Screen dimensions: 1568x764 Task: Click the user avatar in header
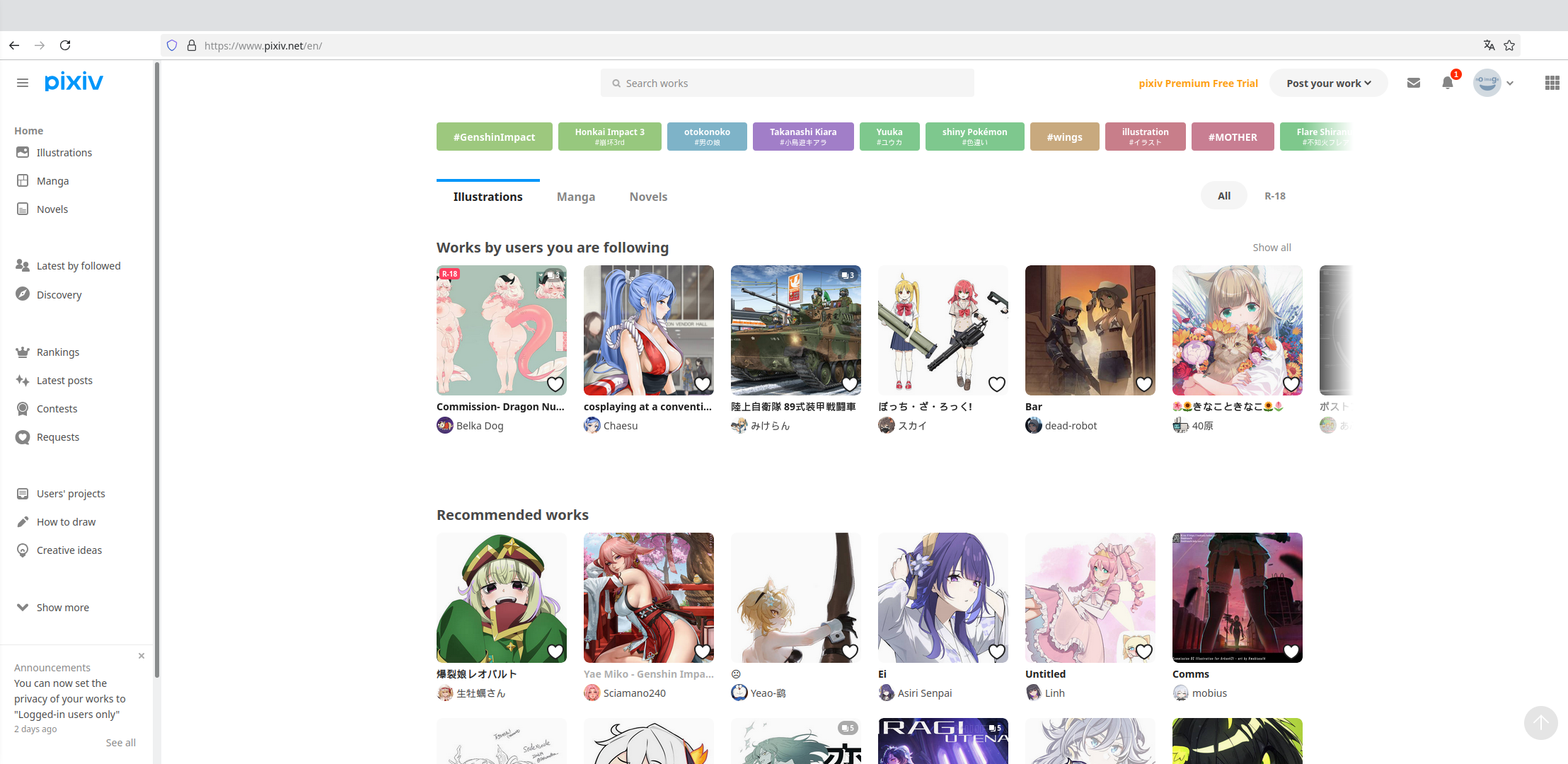pyautogui.click(x=1487, y=83)
